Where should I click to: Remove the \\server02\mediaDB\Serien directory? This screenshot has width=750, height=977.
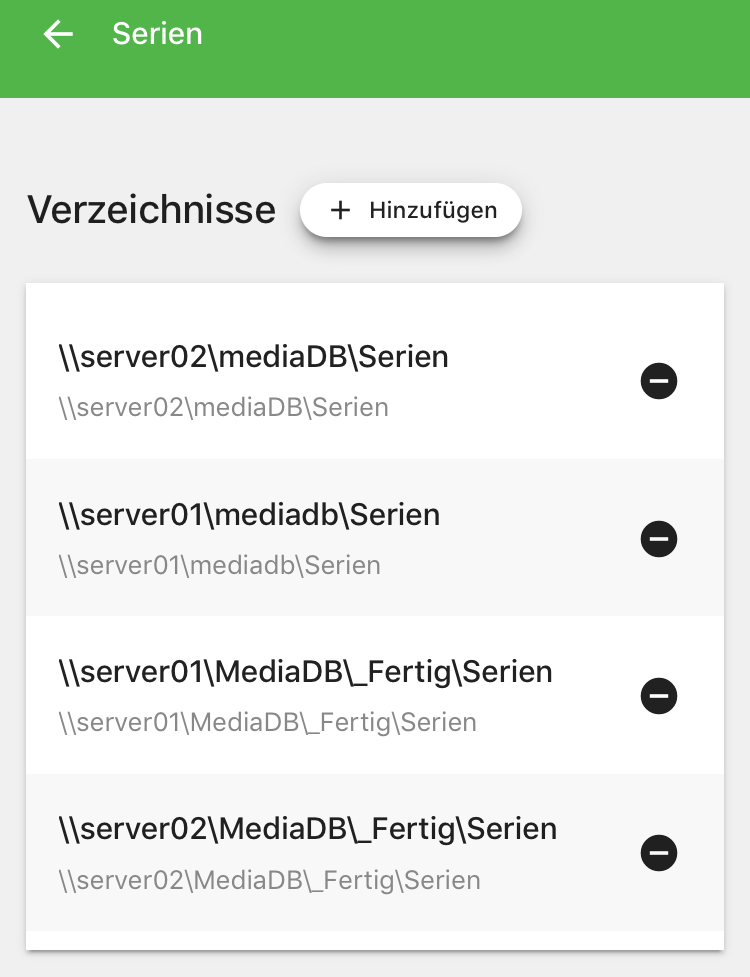coord(658,381)
